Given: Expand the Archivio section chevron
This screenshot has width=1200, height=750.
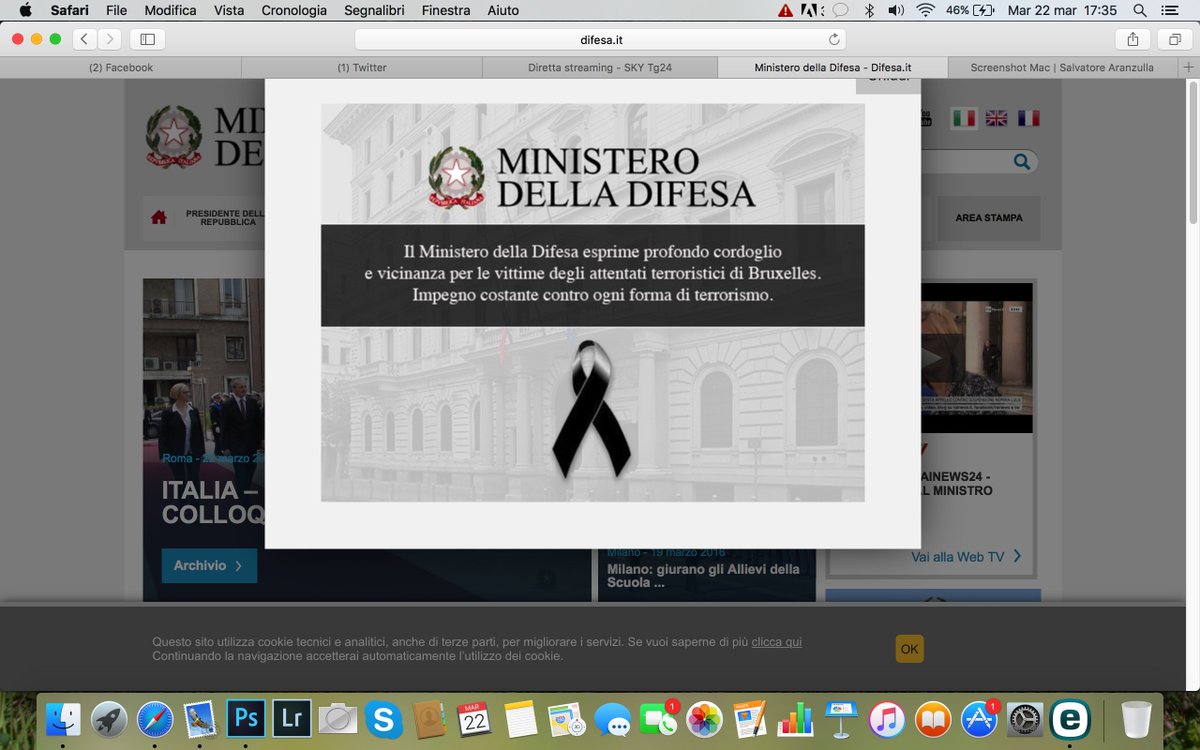Looking at the screenshot, I should [x=239, y=565].
